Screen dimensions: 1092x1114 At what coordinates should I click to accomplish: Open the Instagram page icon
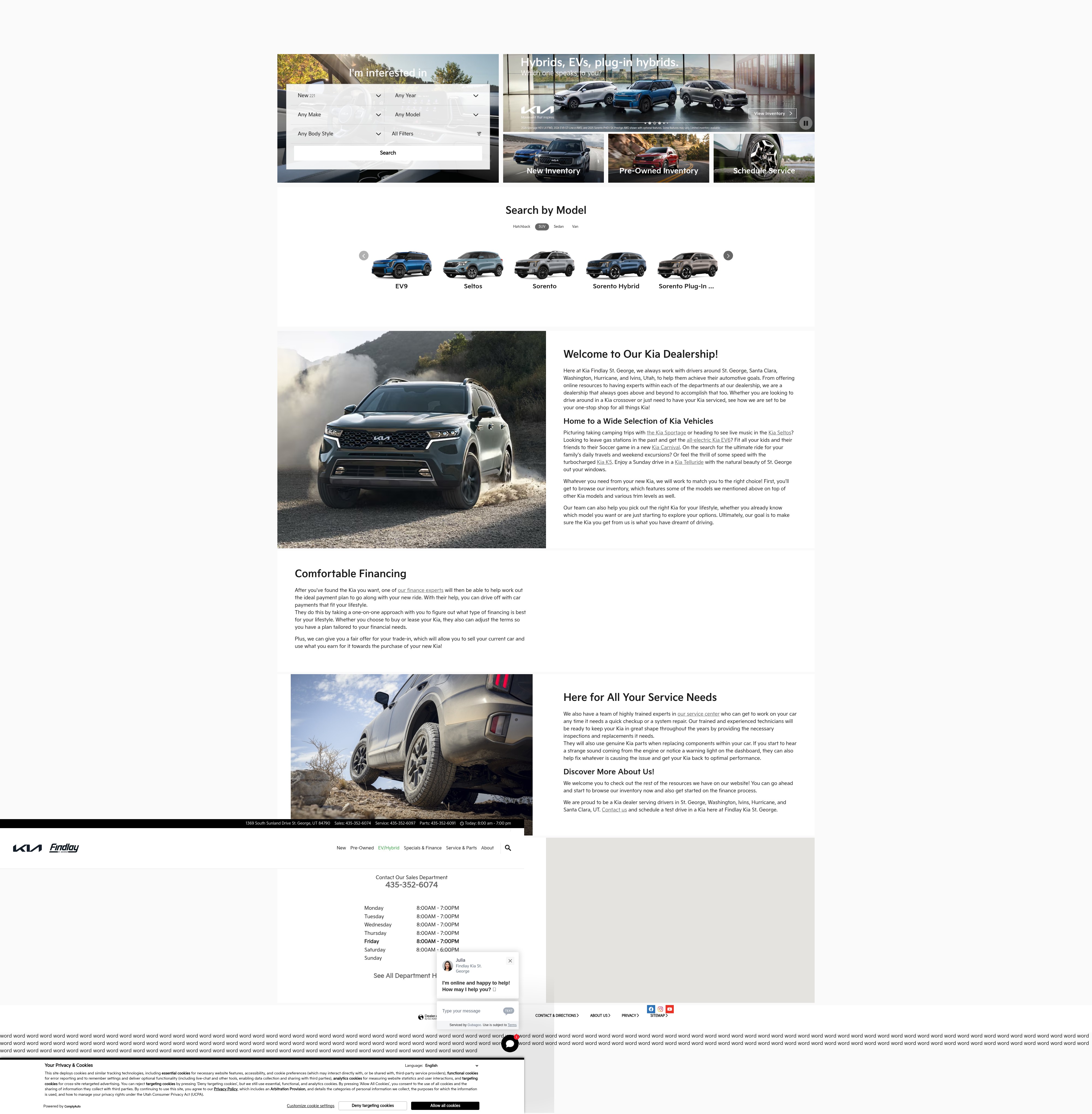(660, 1009)
